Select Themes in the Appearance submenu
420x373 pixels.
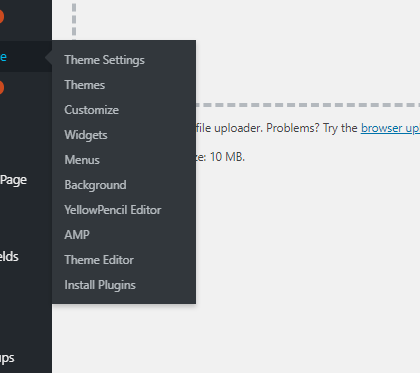click(x=85, y=85)
